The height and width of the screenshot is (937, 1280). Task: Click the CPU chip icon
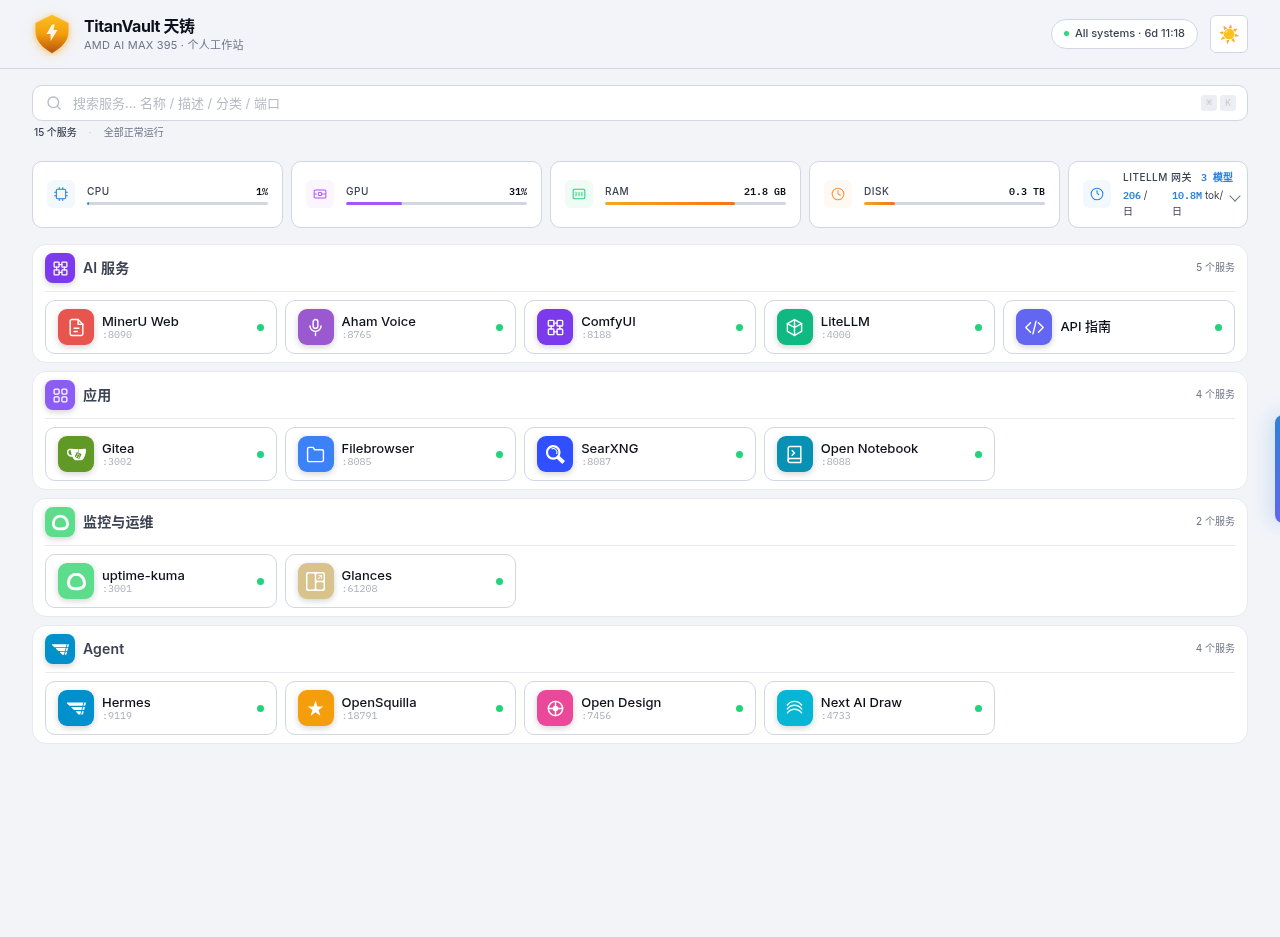point(61,194)
